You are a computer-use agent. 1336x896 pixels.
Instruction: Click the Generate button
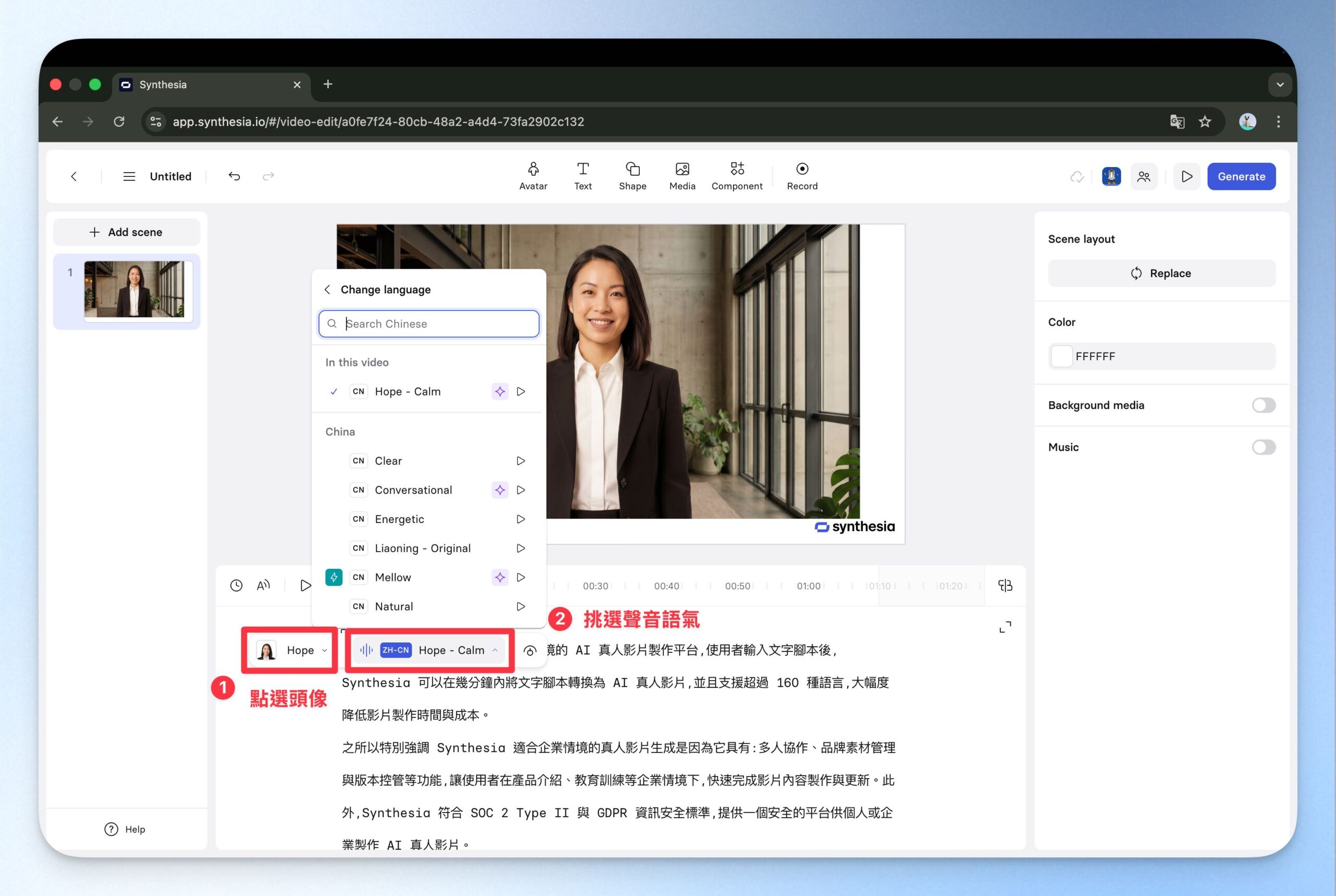1240,176
